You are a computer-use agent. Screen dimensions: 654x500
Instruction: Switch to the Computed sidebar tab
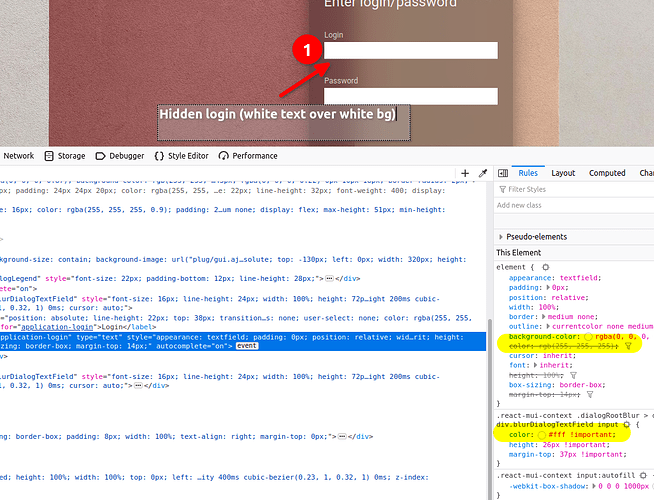(x=607, y=173)
